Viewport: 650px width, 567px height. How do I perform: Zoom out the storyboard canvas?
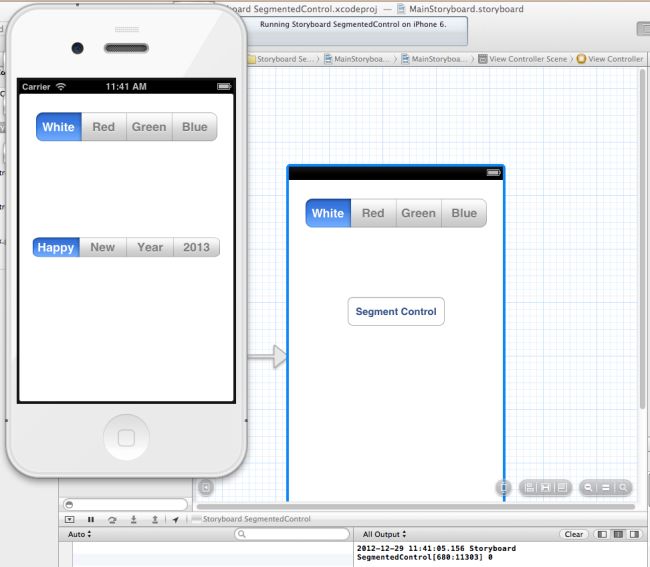[588, 487]
